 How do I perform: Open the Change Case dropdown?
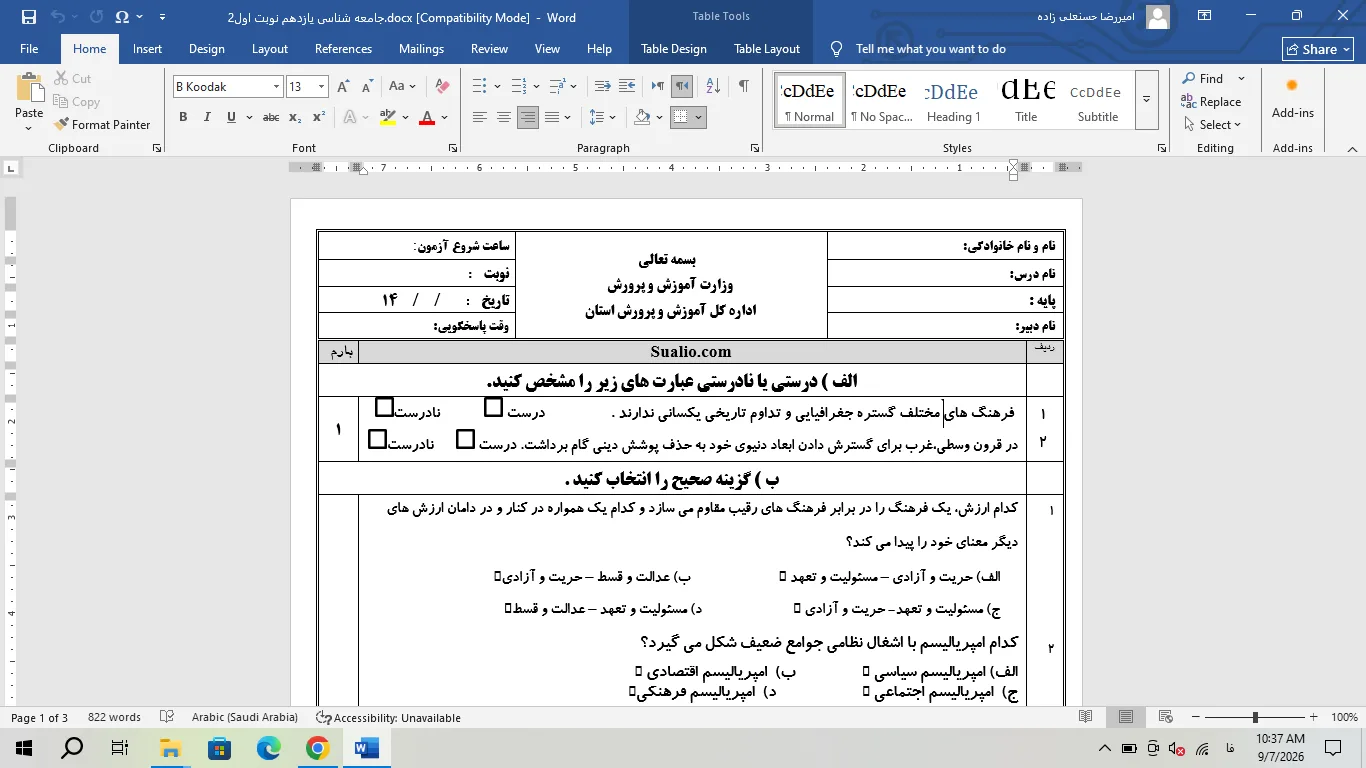click(x=402, y=87)
